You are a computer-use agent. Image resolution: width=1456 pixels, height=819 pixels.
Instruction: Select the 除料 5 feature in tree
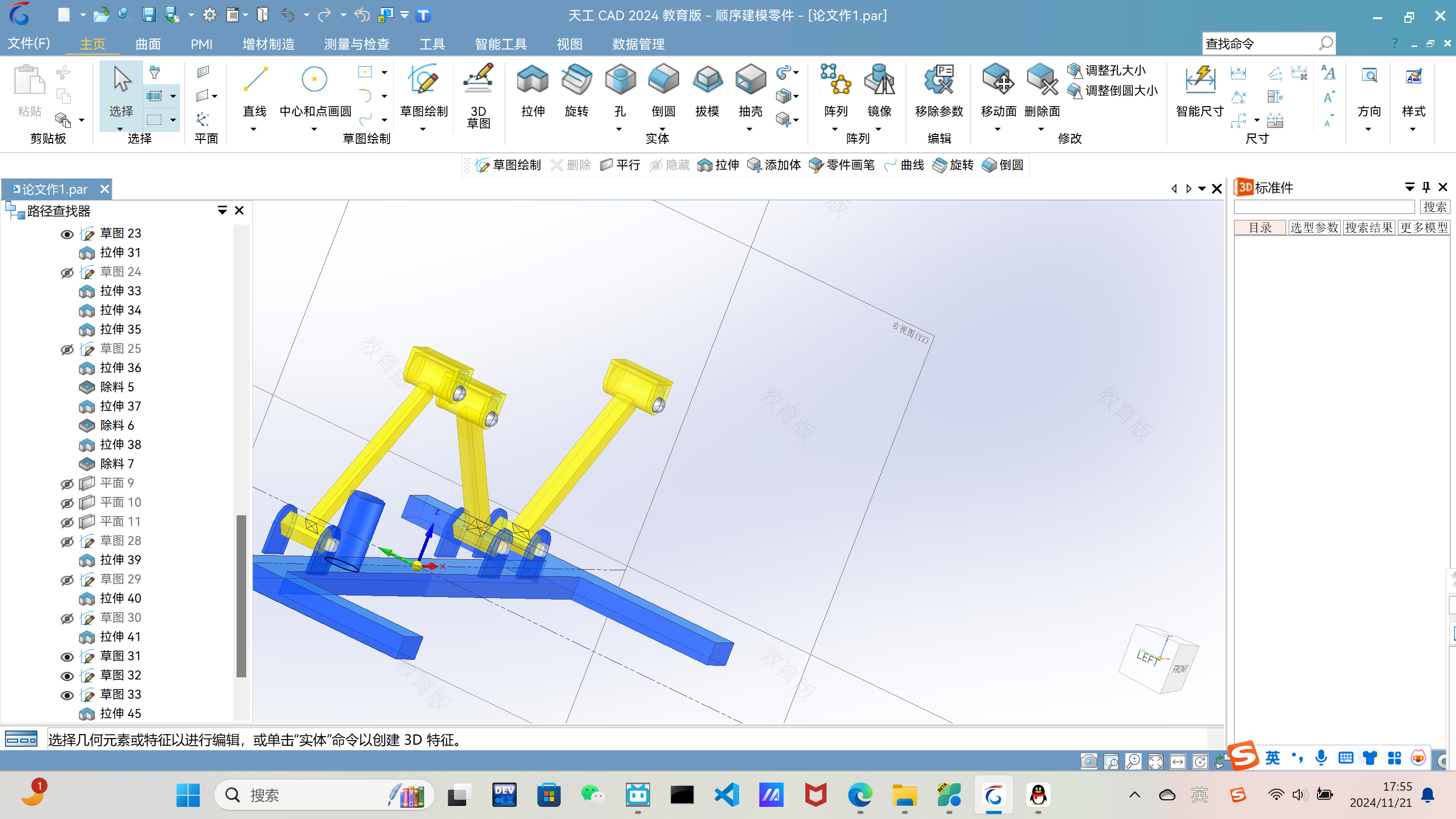coord(117,387)
